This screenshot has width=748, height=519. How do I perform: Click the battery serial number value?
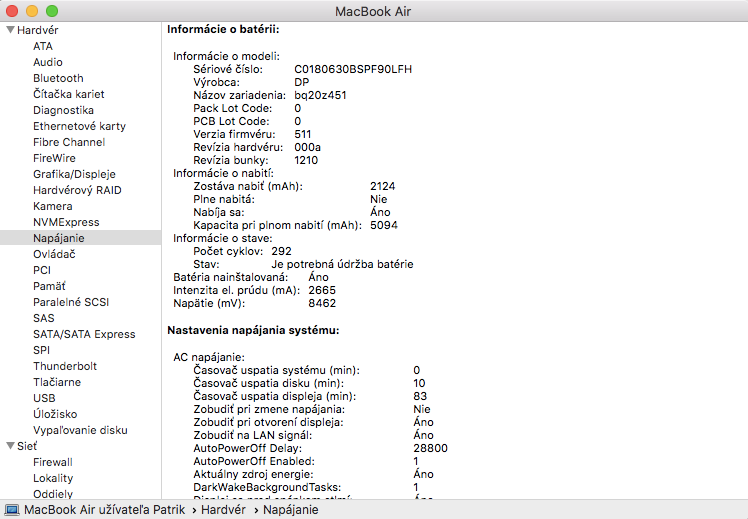point(353,69)
